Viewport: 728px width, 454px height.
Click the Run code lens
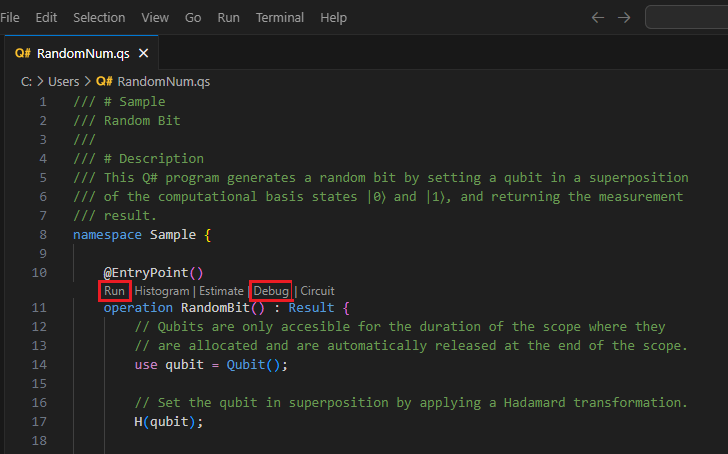[x=114, y=291]
